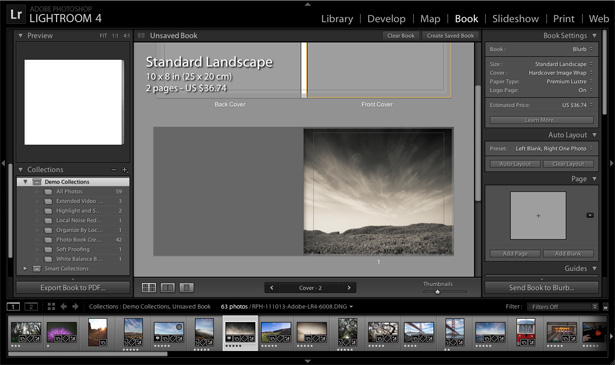Expand Smart Collections set

[x=25, y=269]
